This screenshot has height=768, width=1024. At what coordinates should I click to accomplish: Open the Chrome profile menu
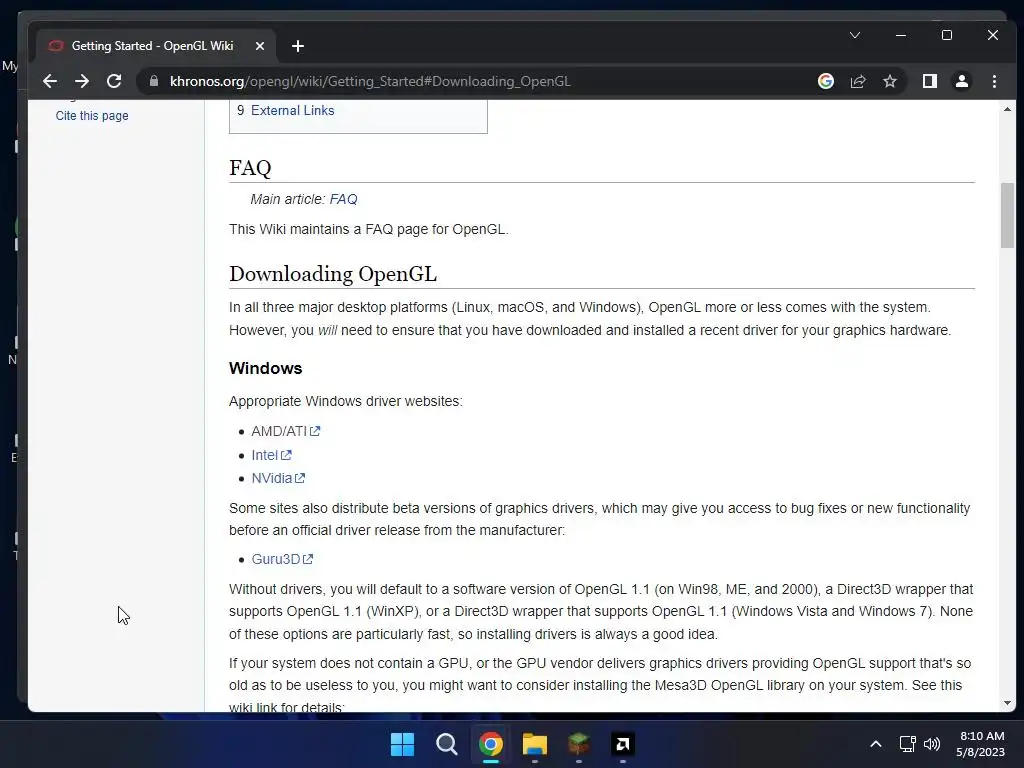point(961,81)
